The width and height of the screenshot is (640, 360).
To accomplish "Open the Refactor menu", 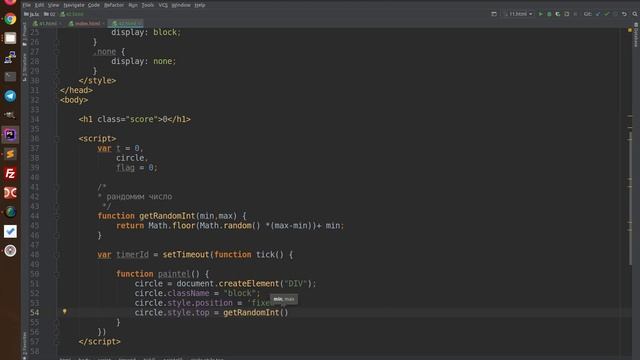I will coord(114,5).
